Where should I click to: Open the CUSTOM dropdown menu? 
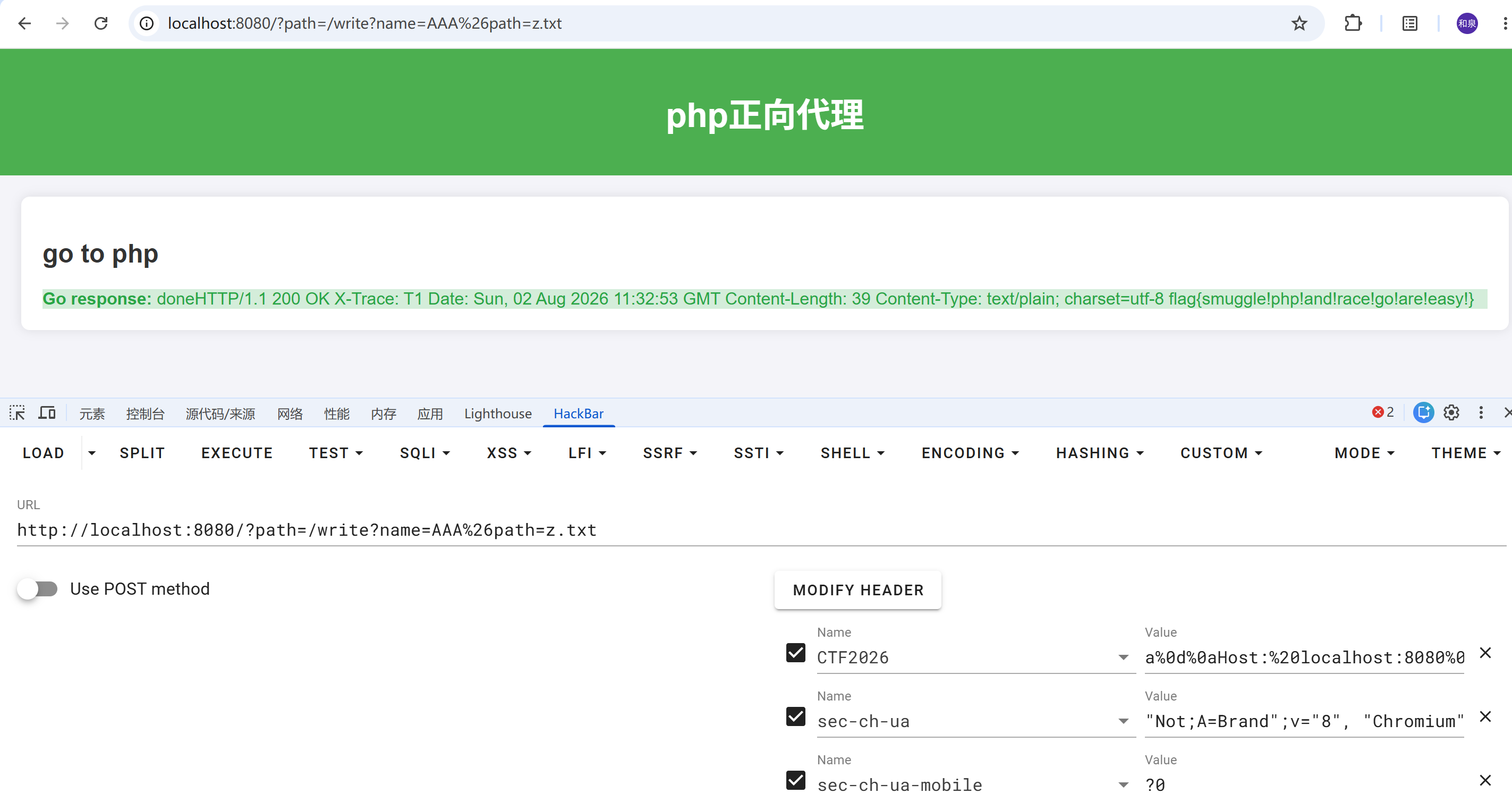(x=1221, y=453)
